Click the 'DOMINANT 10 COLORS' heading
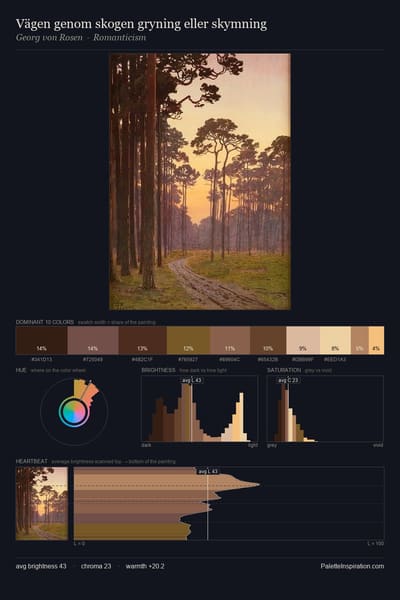Viewport: 400px width, 600px height. tap(45, 322)
